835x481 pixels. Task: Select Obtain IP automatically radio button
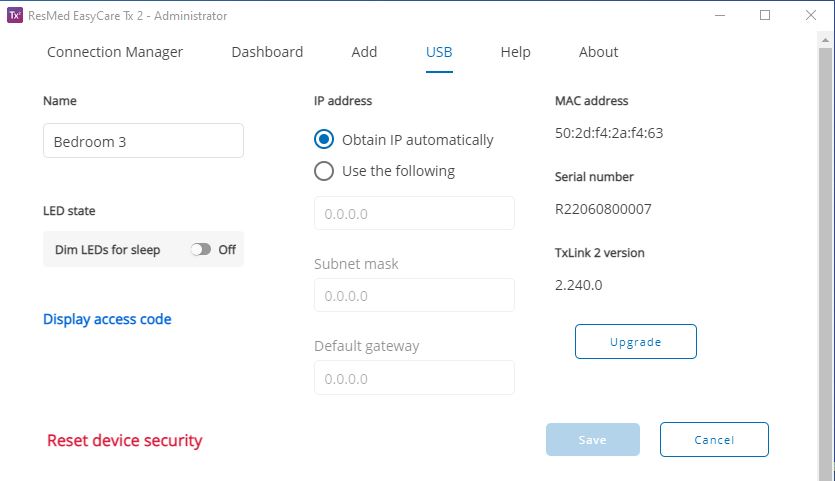point(324,140)
